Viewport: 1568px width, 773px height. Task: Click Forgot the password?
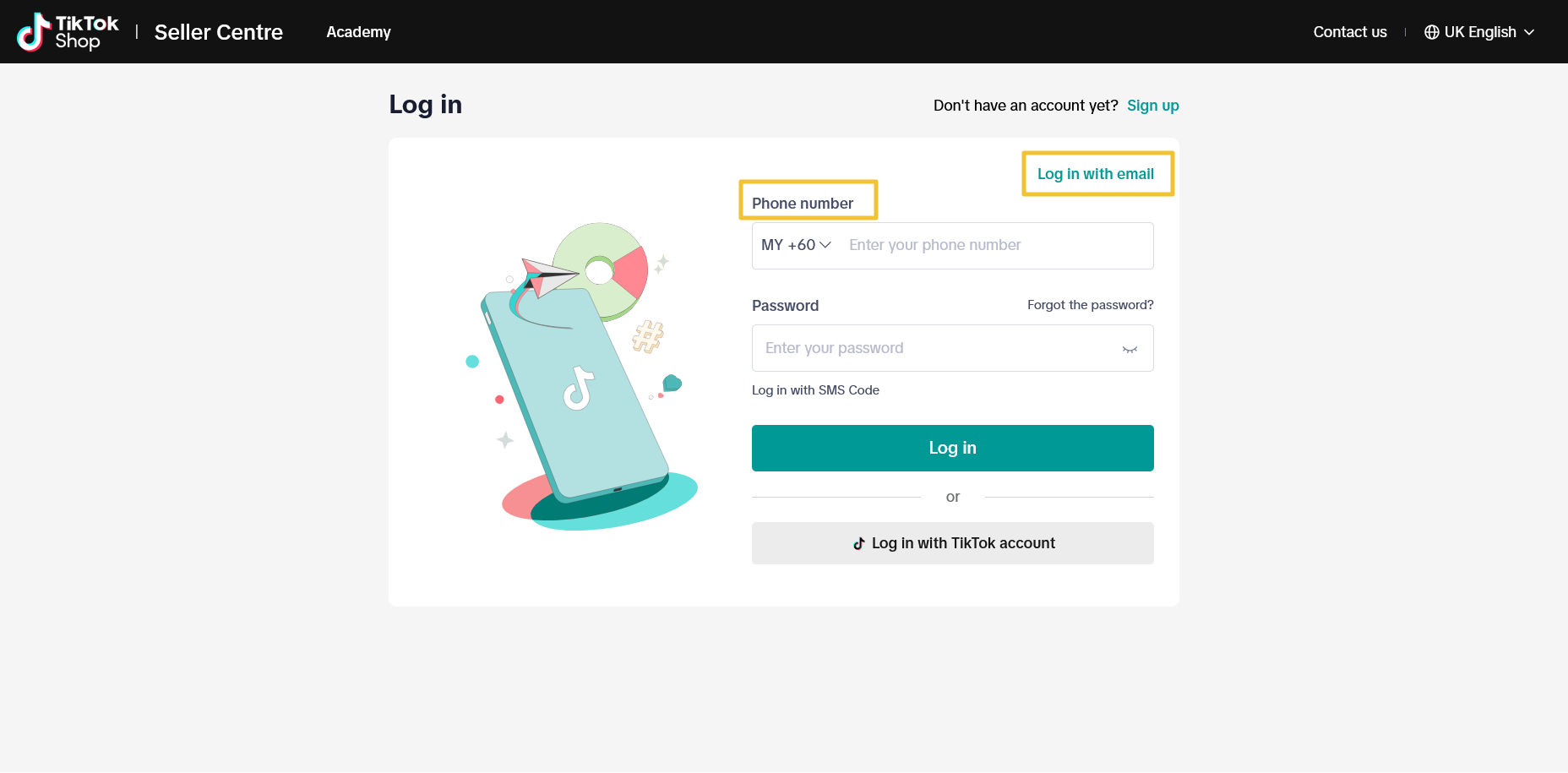coord(1090,305)
